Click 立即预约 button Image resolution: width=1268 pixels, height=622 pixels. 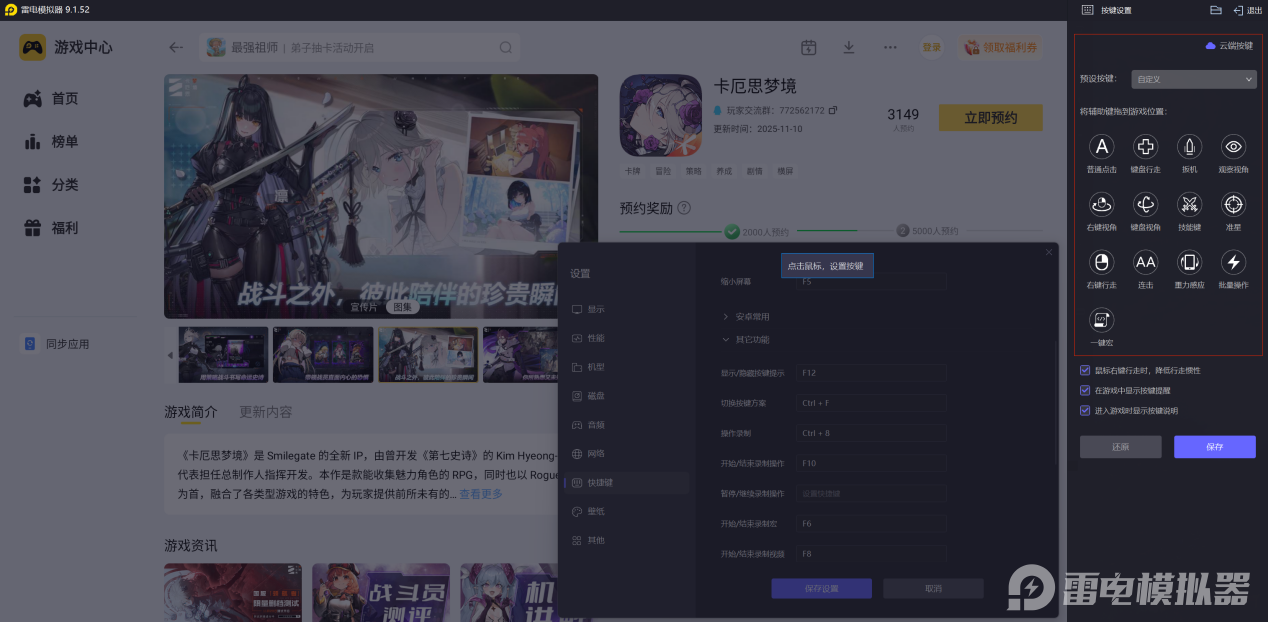tap(990, 118)
